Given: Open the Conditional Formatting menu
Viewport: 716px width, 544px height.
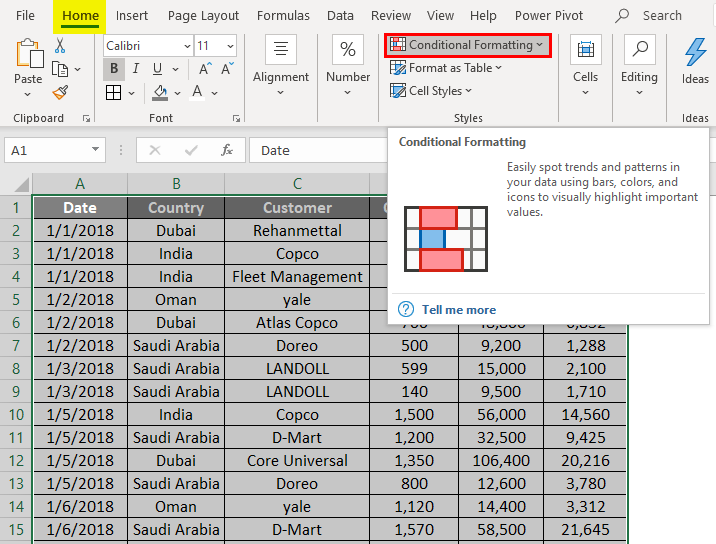Looking at the screenshot, I should coord(468,45).
